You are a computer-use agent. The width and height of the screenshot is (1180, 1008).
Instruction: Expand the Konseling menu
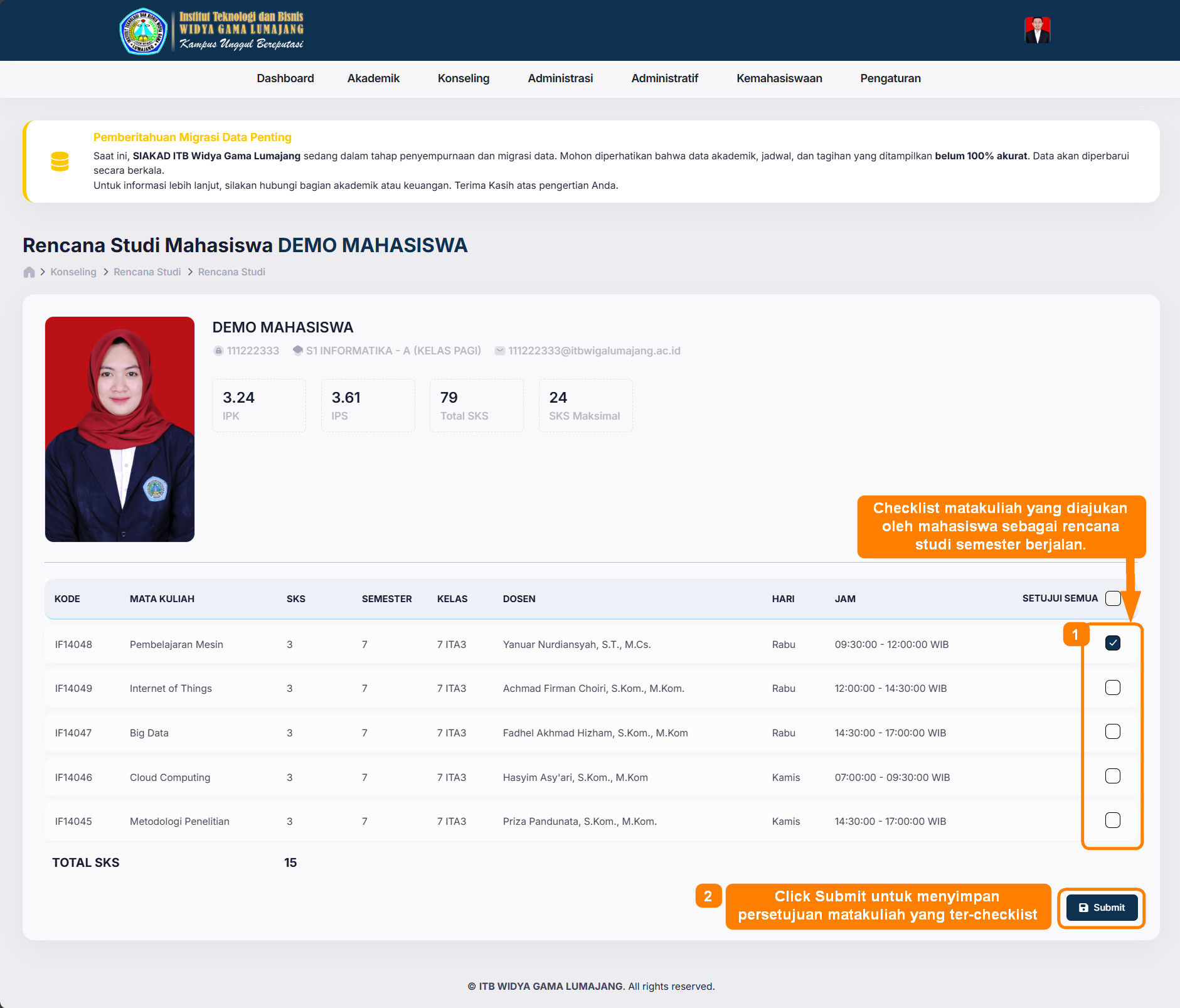click(x=463, y=78)
